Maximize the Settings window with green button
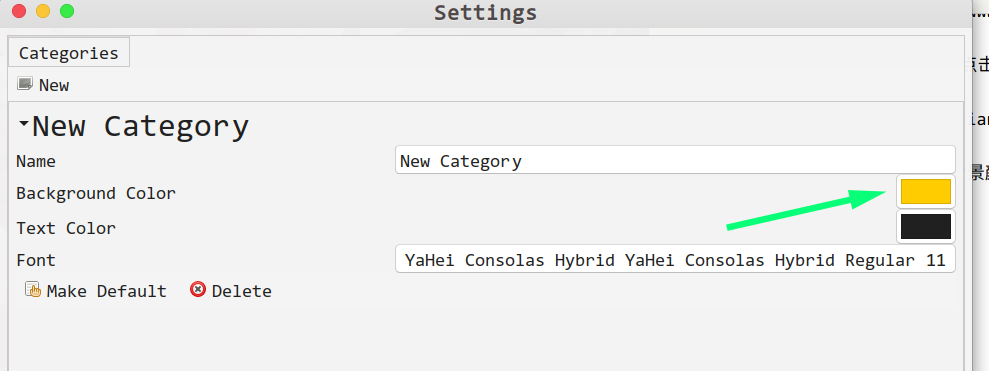989x371 pixels. click(67, 11)
